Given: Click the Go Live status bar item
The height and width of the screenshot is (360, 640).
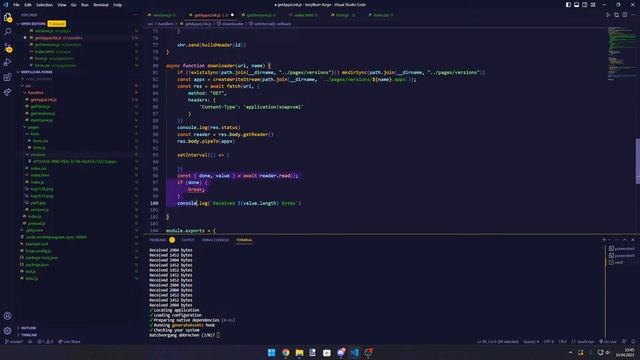Looking at the screenshot, I should tap(608, 342).
